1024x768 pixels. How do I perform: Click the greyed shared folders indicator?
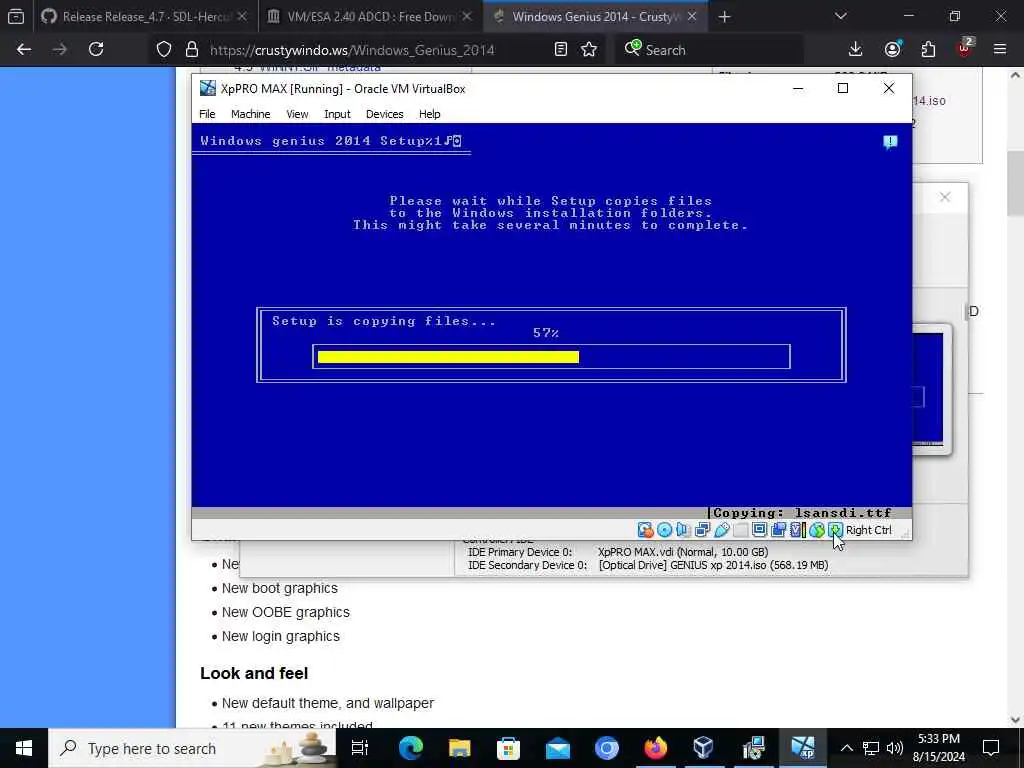coord(741,530)
